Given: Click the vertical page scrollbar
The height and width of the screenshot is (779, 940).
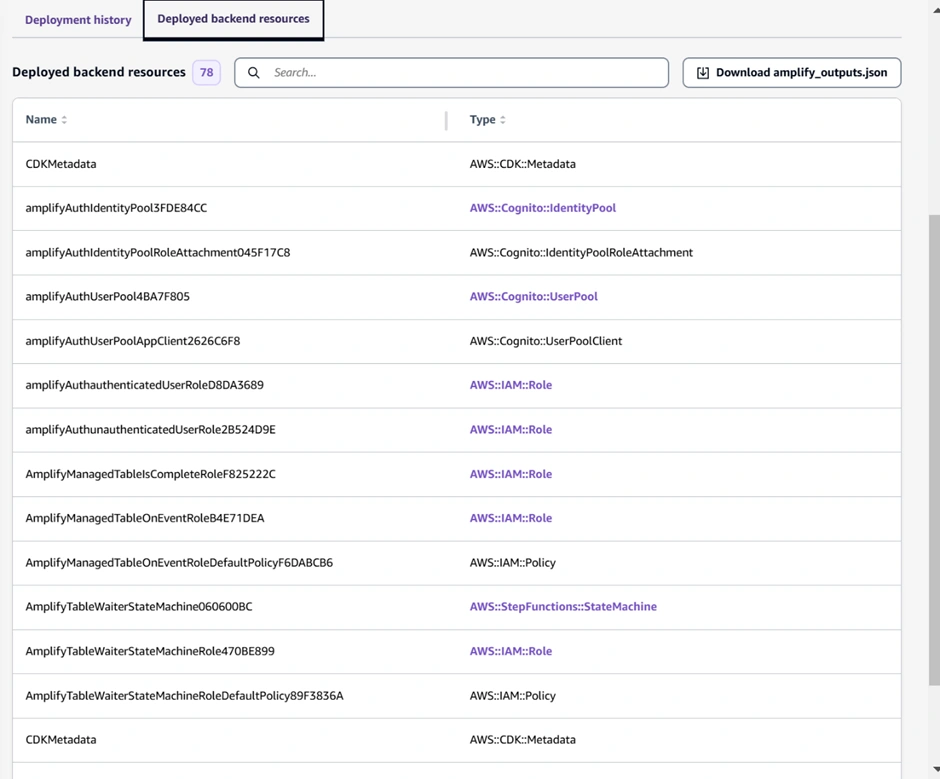Looking at the screenshot, I should click(x=934, y=450).
